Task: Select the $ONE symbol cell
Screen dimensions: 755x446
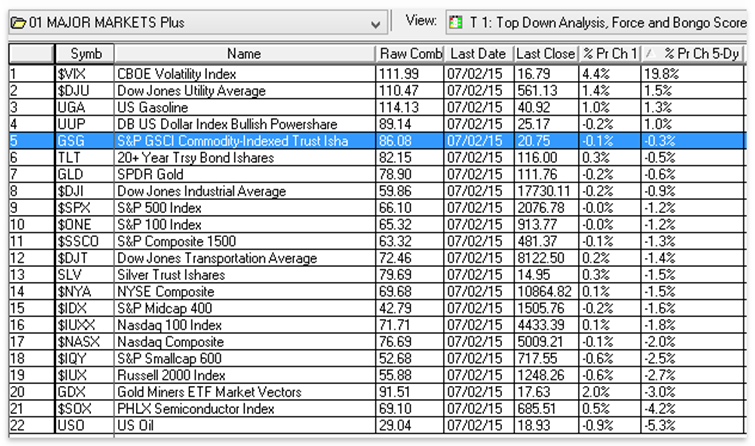Action: [85, 224]
